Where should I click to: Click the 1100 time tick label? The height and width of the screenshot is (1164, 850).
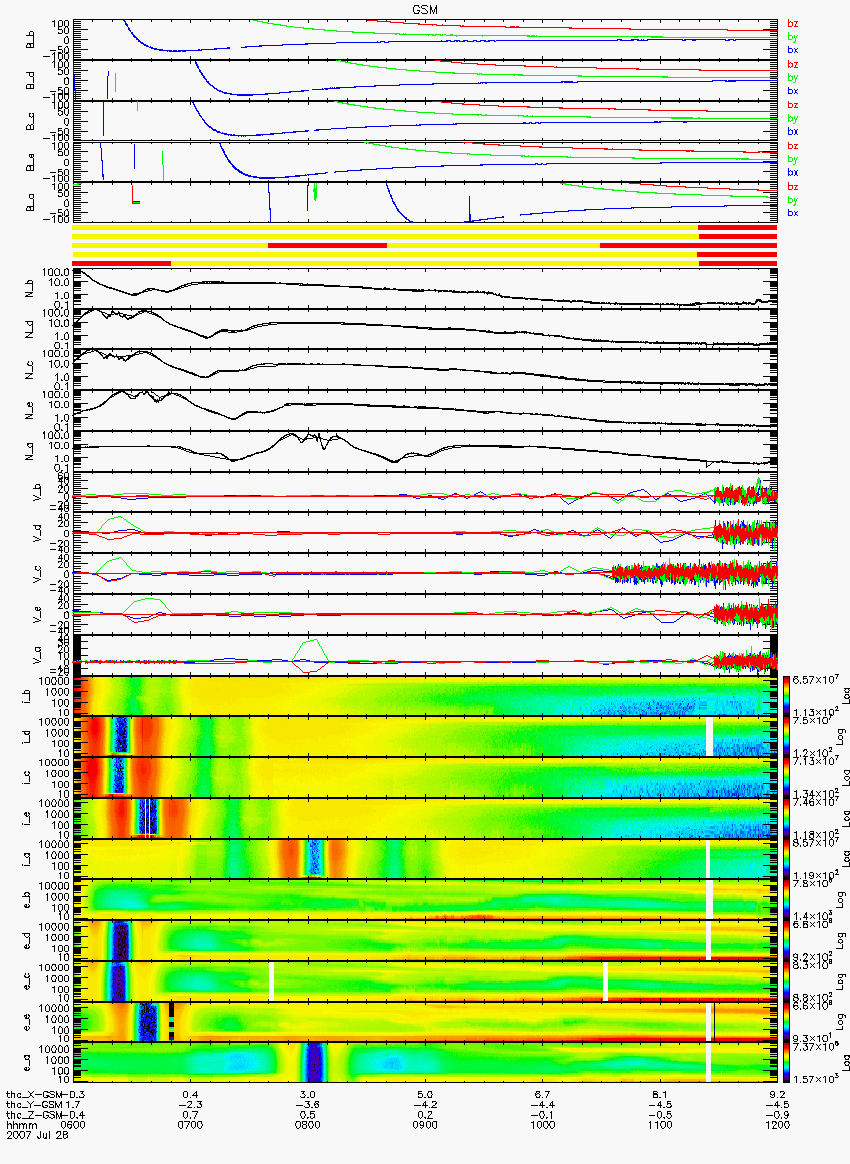coord(660,1125)
